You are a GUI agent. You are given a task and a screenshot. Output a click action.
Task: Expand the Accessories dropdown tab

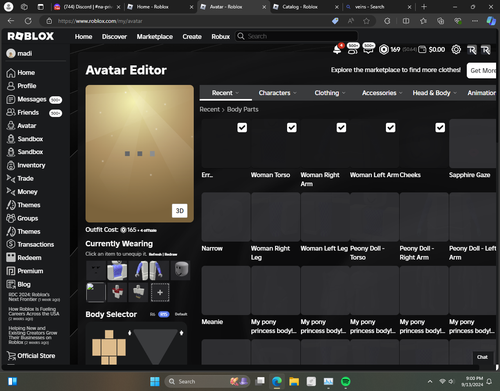point(382,93)
